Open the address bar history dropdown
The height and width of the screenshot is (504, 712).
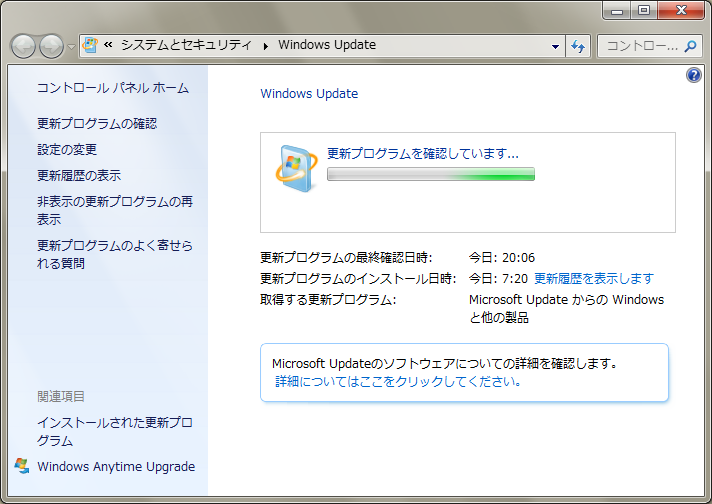555,46
